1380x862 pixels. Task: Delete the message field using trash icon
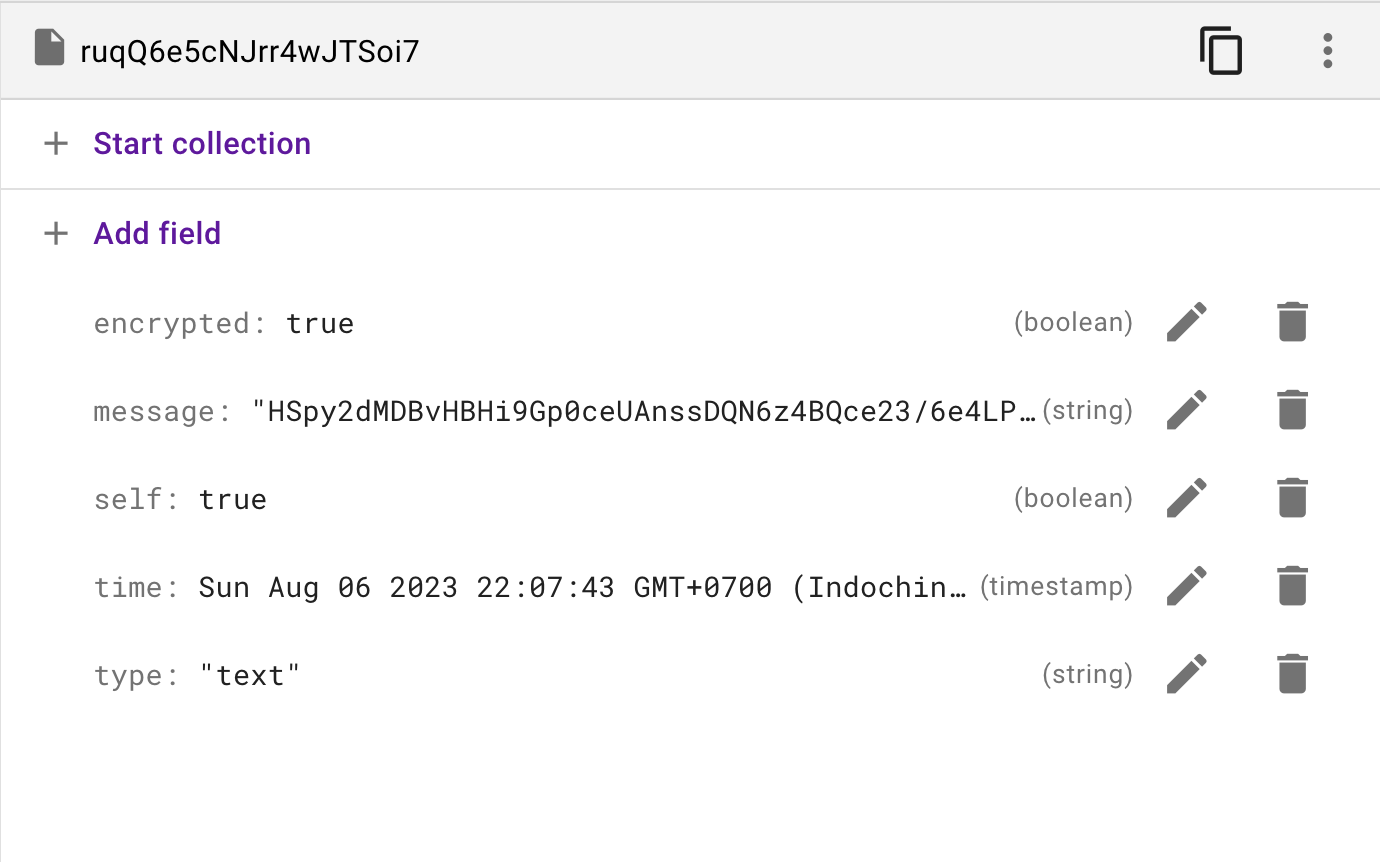pyautogui.click(x=1292, y=410)
